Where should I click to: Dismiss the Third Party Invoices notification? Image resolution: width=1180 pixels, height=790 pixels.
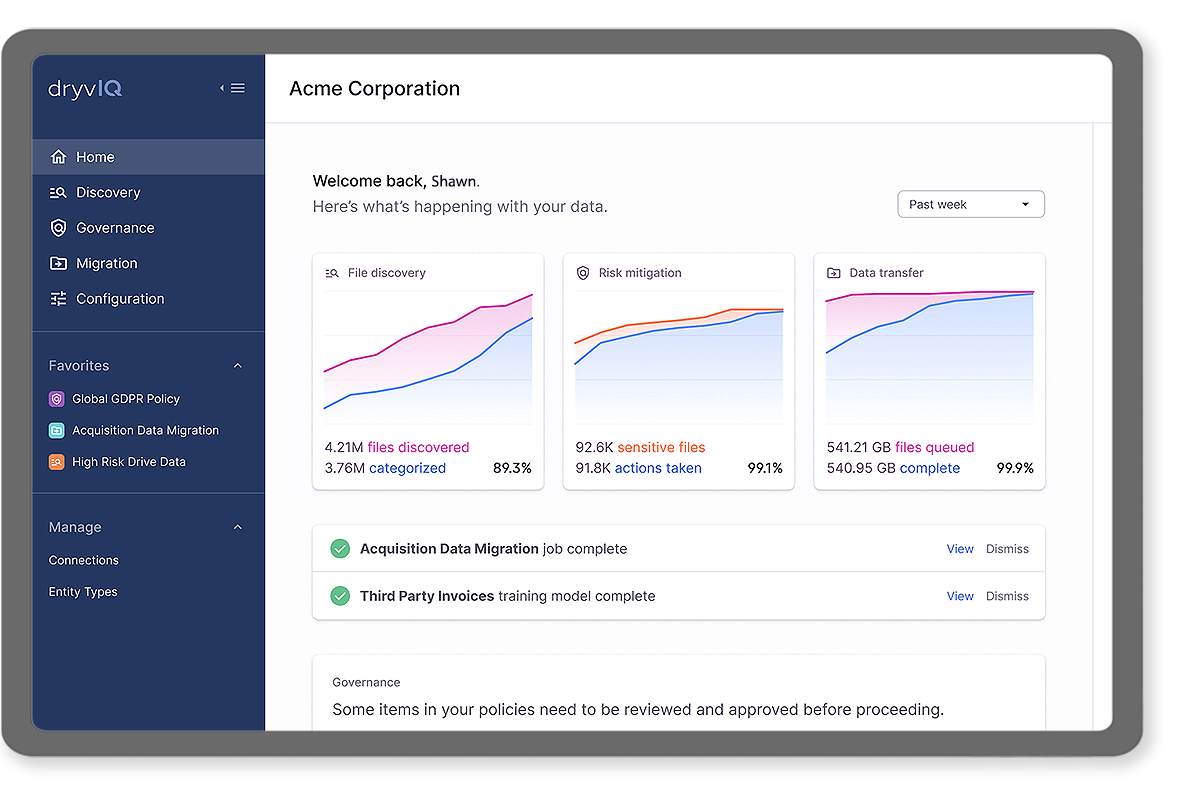[1006, 596]
